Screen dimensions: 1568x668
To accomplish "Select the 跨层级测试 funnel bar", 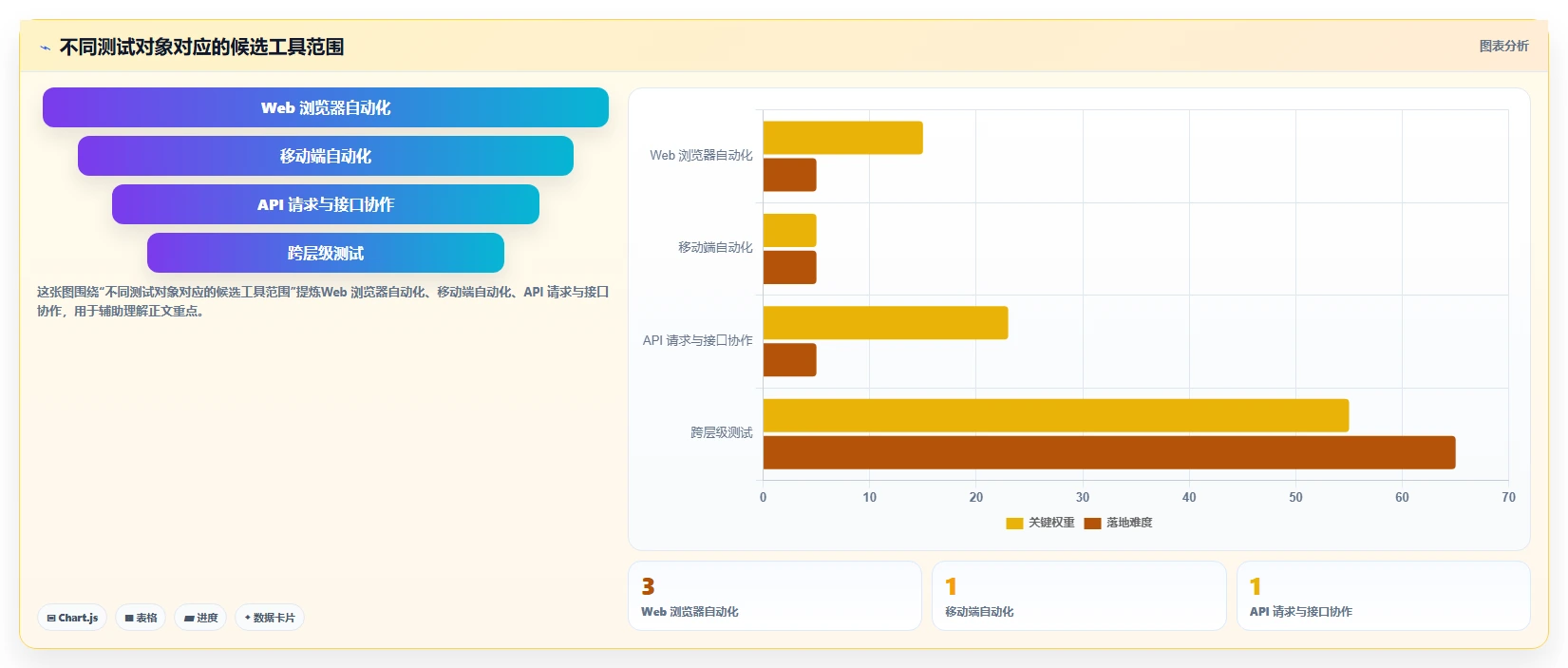I will coord(326,253).
